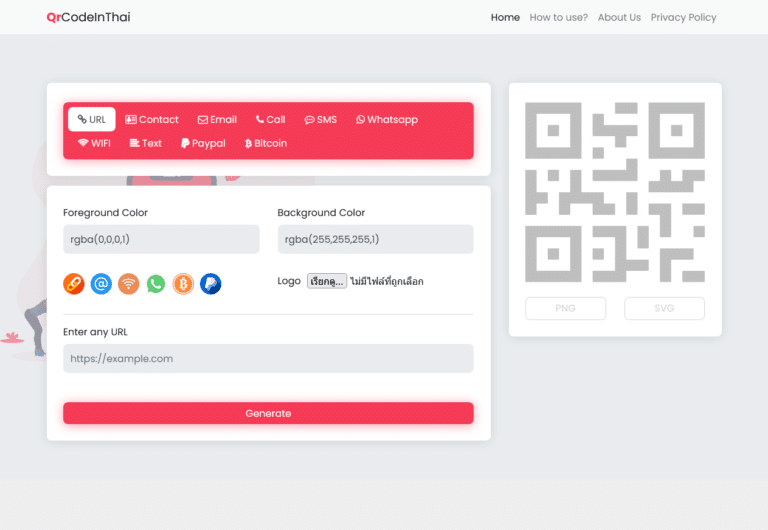Image resolution: width=768 pixels, height=530 pixels.
Task: Pick the PayPal logo icon
Action: [x=210, y=284]
